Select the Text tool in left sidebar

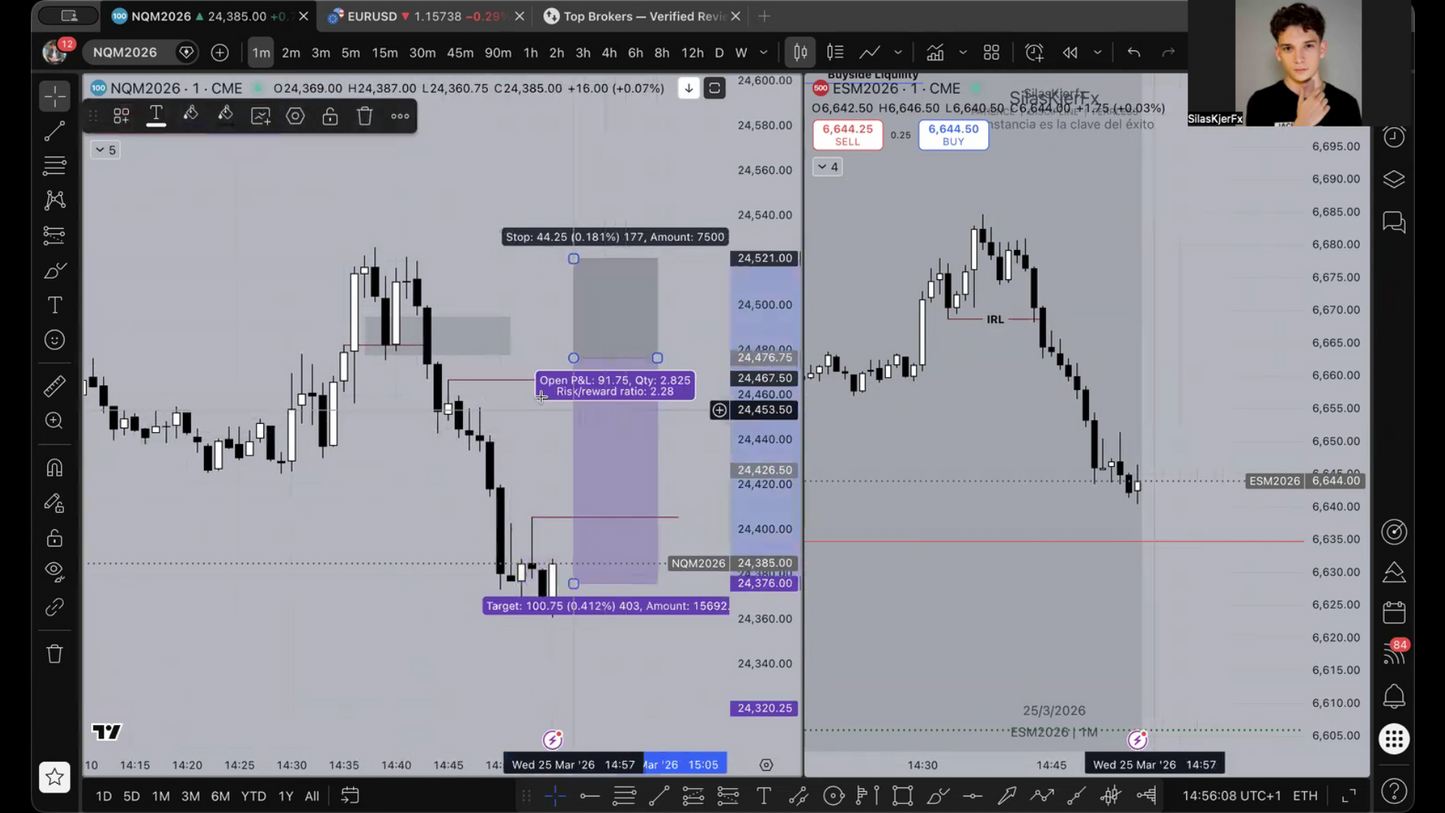(55, 305)
